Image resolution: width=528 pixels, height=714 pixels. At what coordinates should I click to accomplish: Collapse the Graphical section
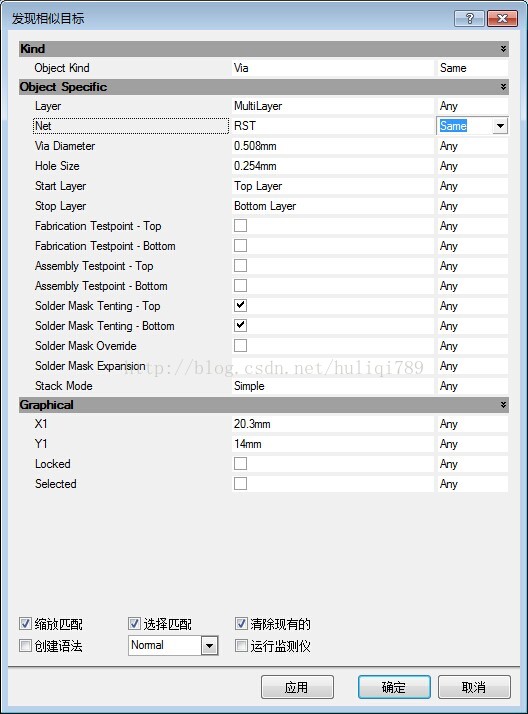503,404
